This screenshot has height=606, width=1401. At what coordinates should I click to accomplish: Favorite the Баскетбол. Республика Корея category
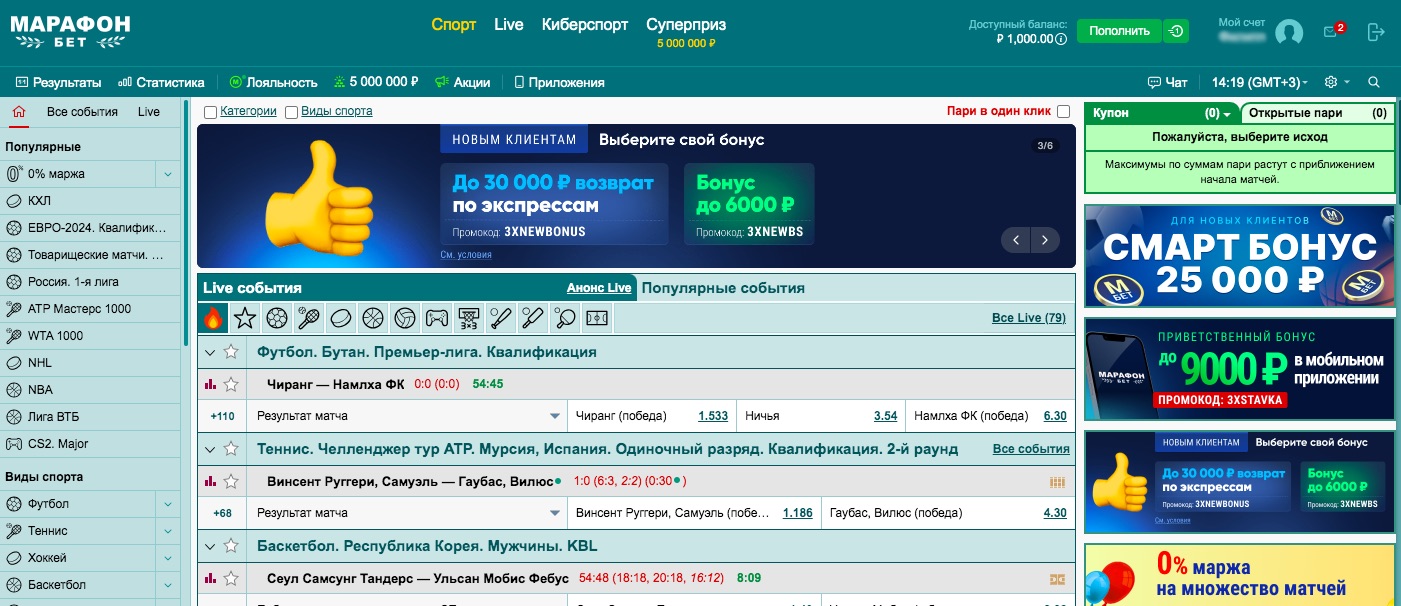point(231,546)
